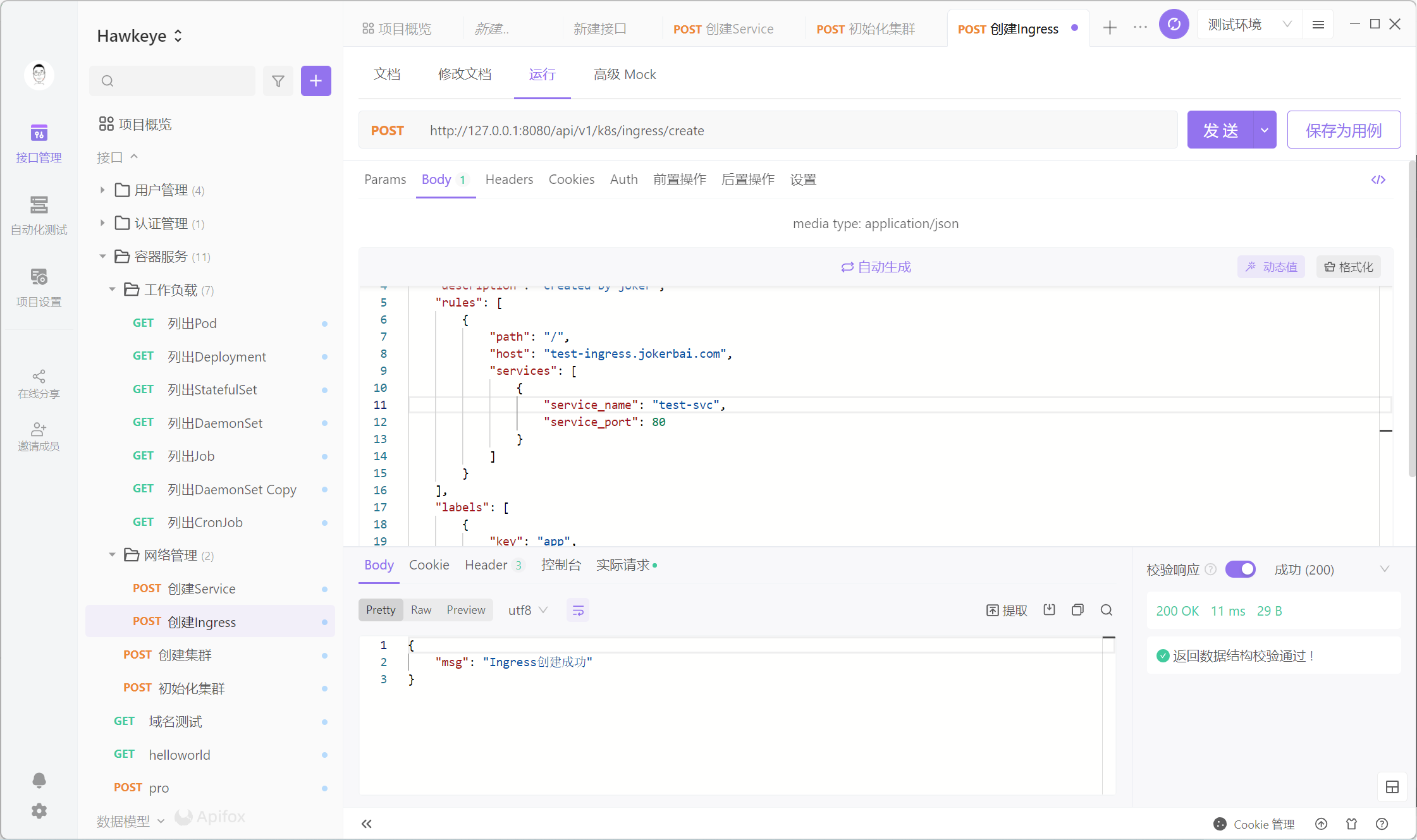Click the 自动生成 link

[x=876, y=267]
